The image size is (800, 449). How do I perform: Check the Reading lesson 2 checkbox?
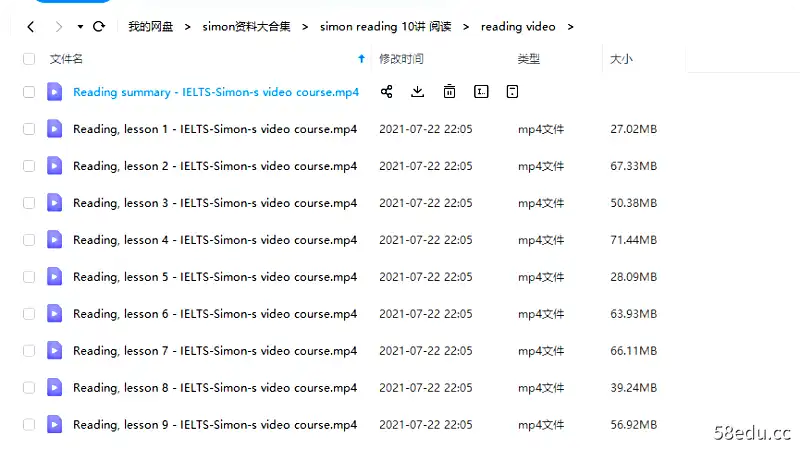(29, 166)
